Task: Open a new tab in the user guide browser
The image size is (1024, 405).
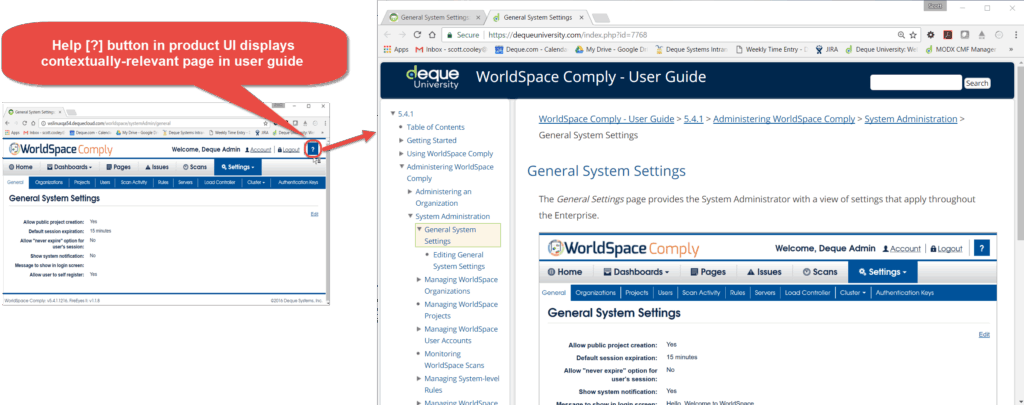Action: point(601,18)
